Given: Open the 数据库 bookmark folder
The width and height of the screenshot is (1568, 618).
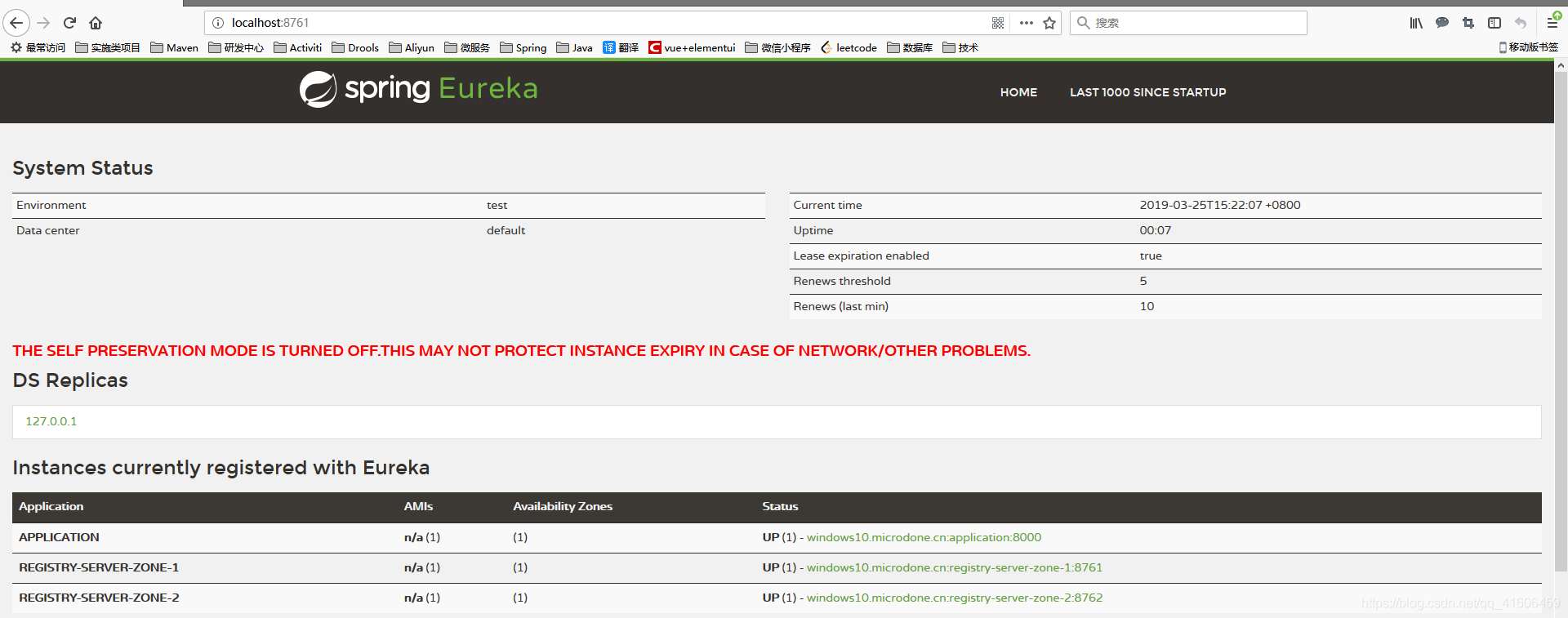Looking at the screenshot, I should pos(910,47).
